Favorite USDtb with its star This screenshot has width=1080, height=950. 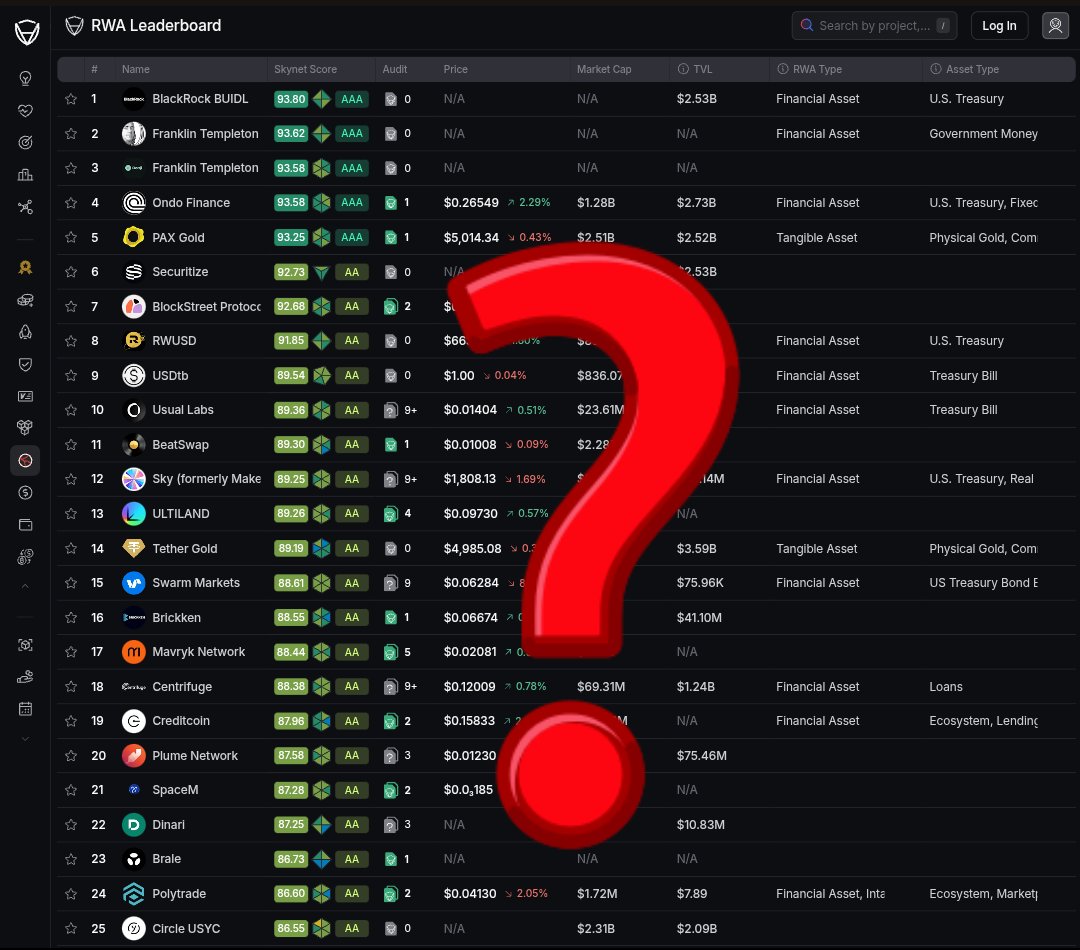click(71, 375)
